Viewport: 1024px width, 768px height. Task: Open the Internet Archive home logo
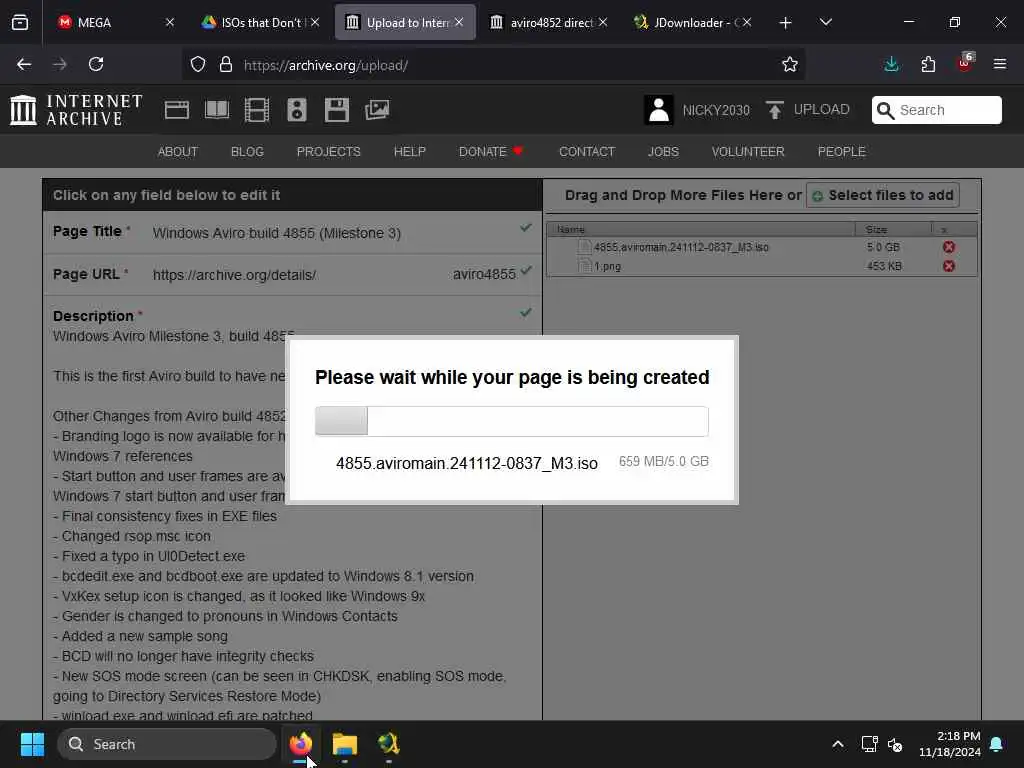pyautogui.click(x=76, y=110)
